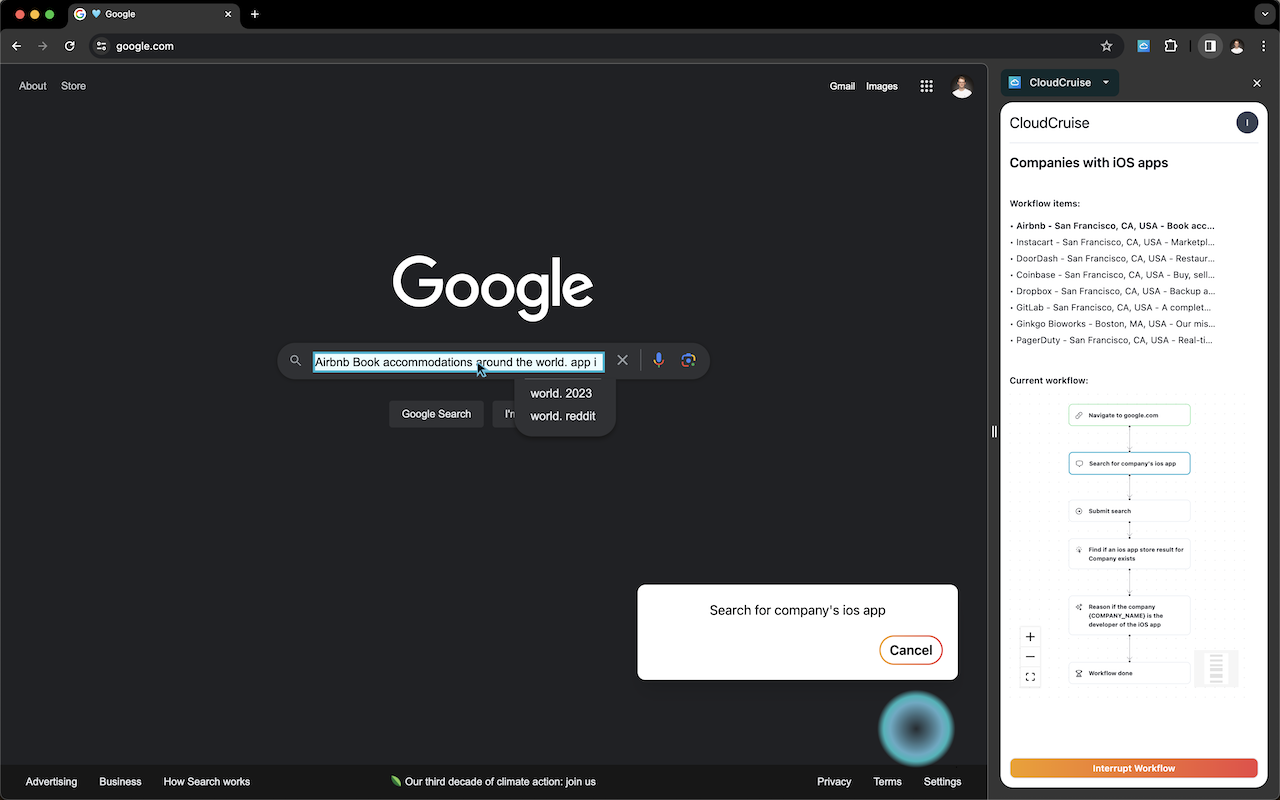The width and height of the screenshot is (1280, 800).
Task: Open the Google apps grid icon
Action: point(926,86)
